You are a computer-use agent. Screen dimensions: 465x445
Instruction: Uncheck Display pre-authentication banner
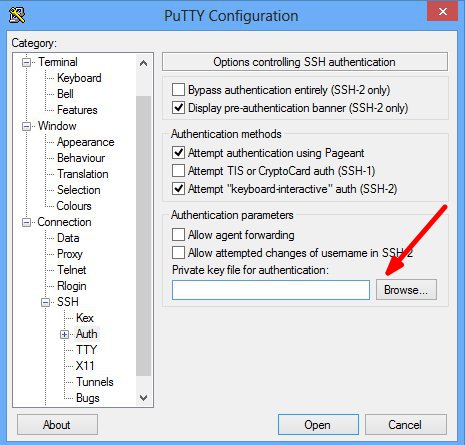point(178,108)
